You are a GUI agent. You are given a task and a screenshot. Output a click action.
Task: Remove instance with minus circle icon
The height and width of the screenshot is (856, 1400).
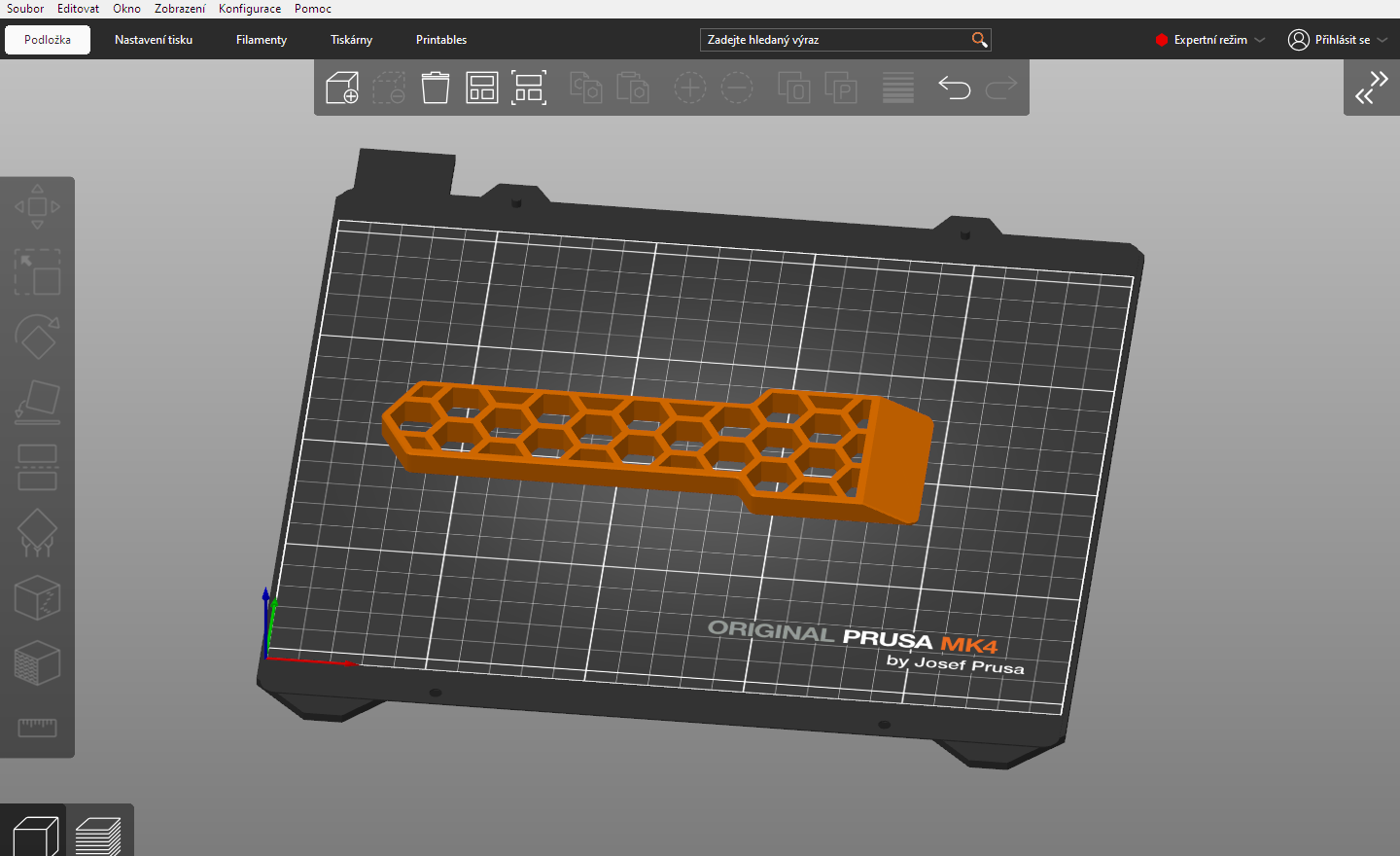pos(737,88)
